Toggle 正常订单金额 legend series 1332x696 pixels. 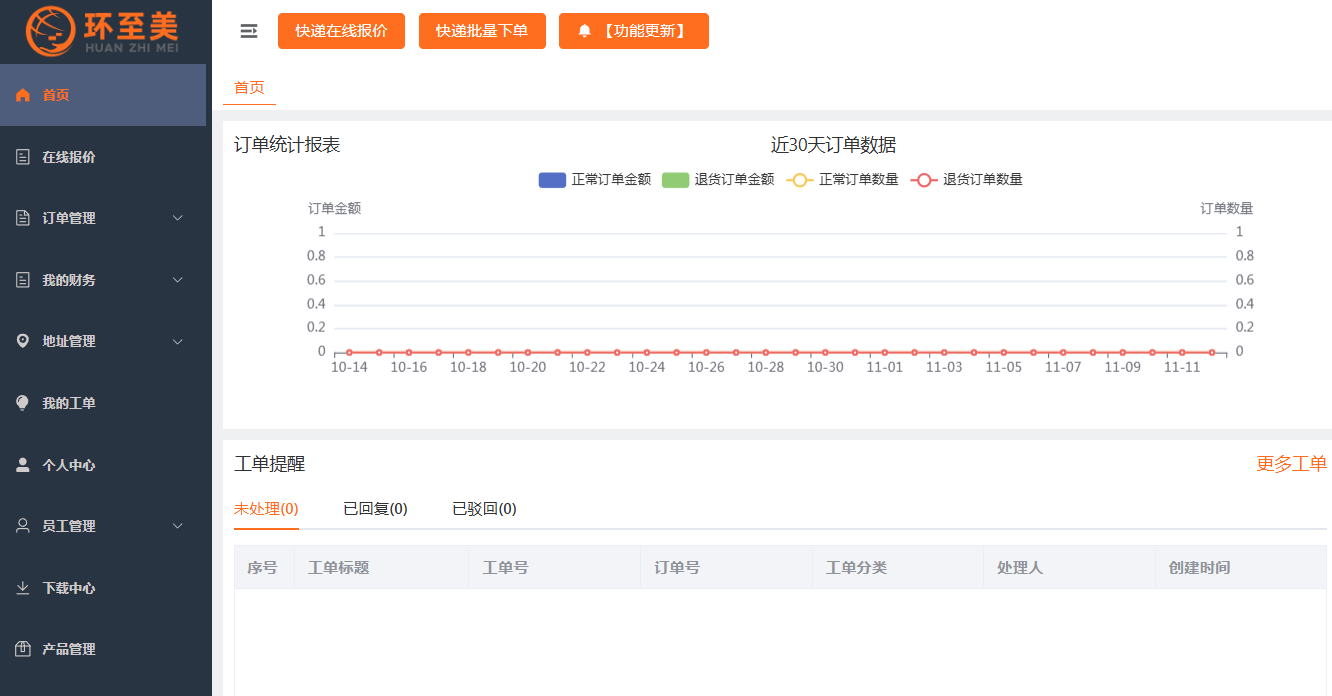(595, 180)
